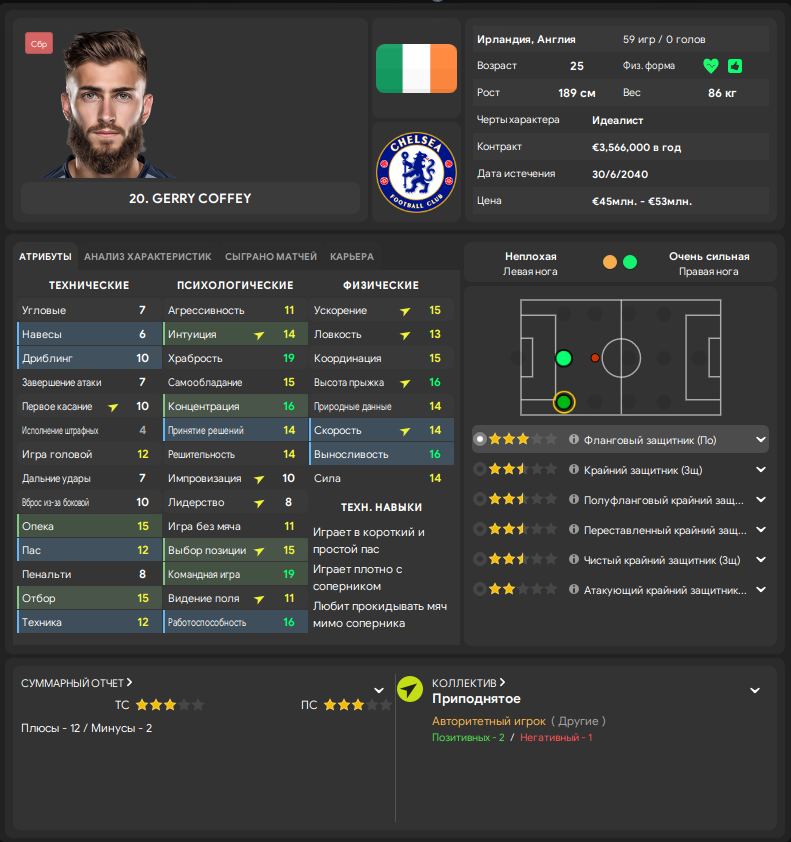This screenshot has width=791, height=842.
Task: Select Полуфланговый крайний защитник radio button
Action: (480, 499)
